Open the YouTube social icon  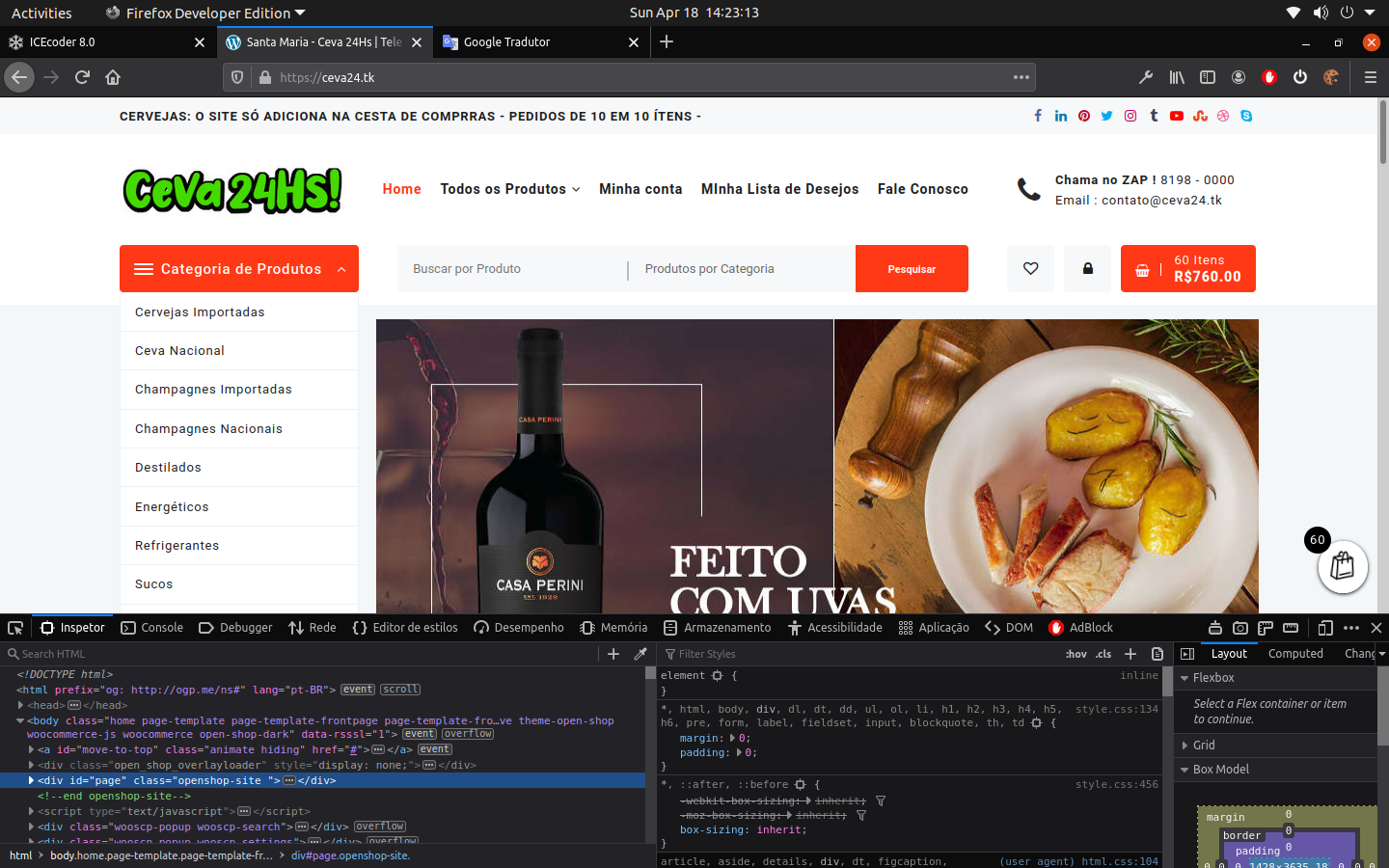(1177, 116)
